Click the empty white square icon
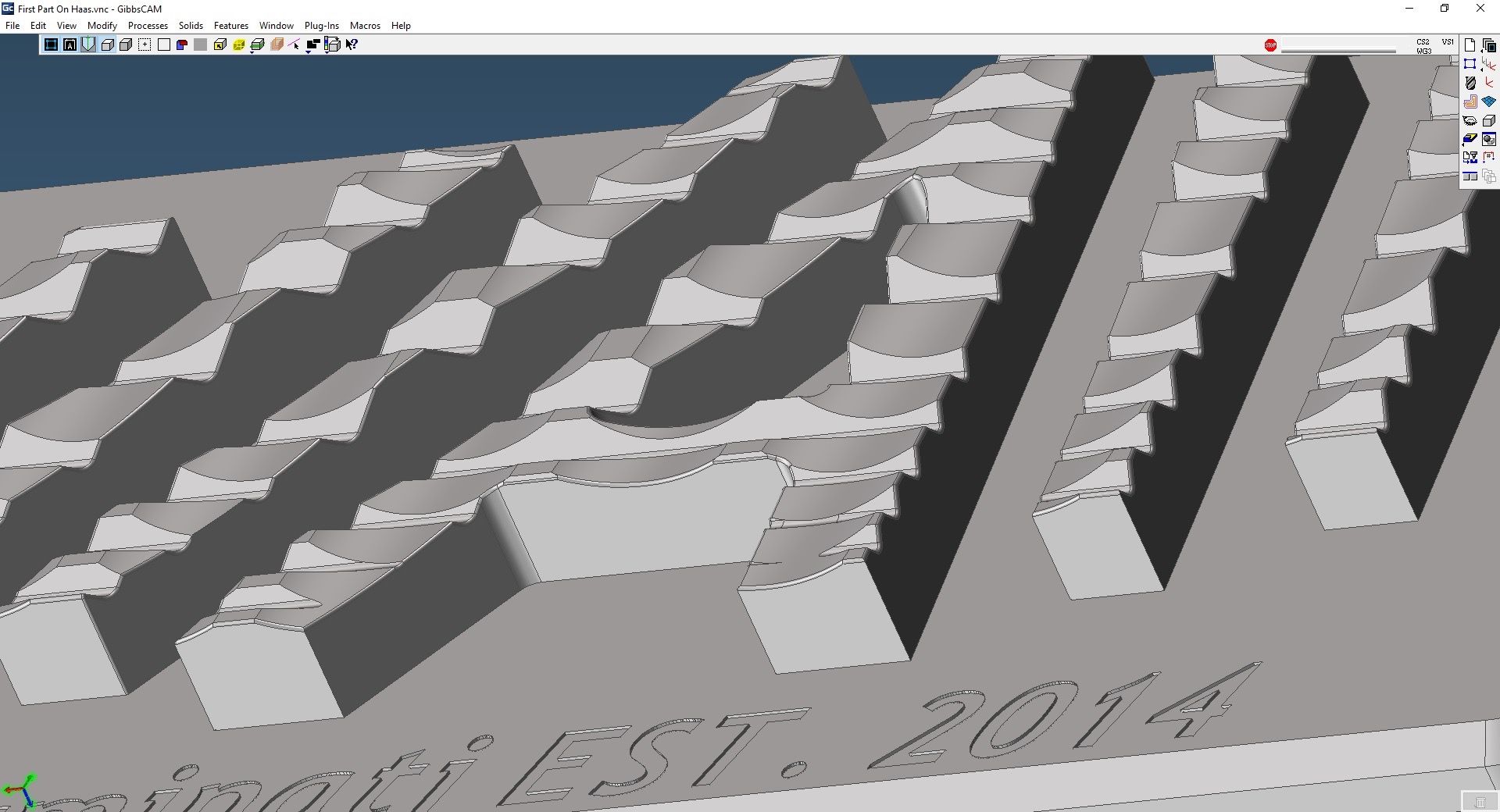 163,45
